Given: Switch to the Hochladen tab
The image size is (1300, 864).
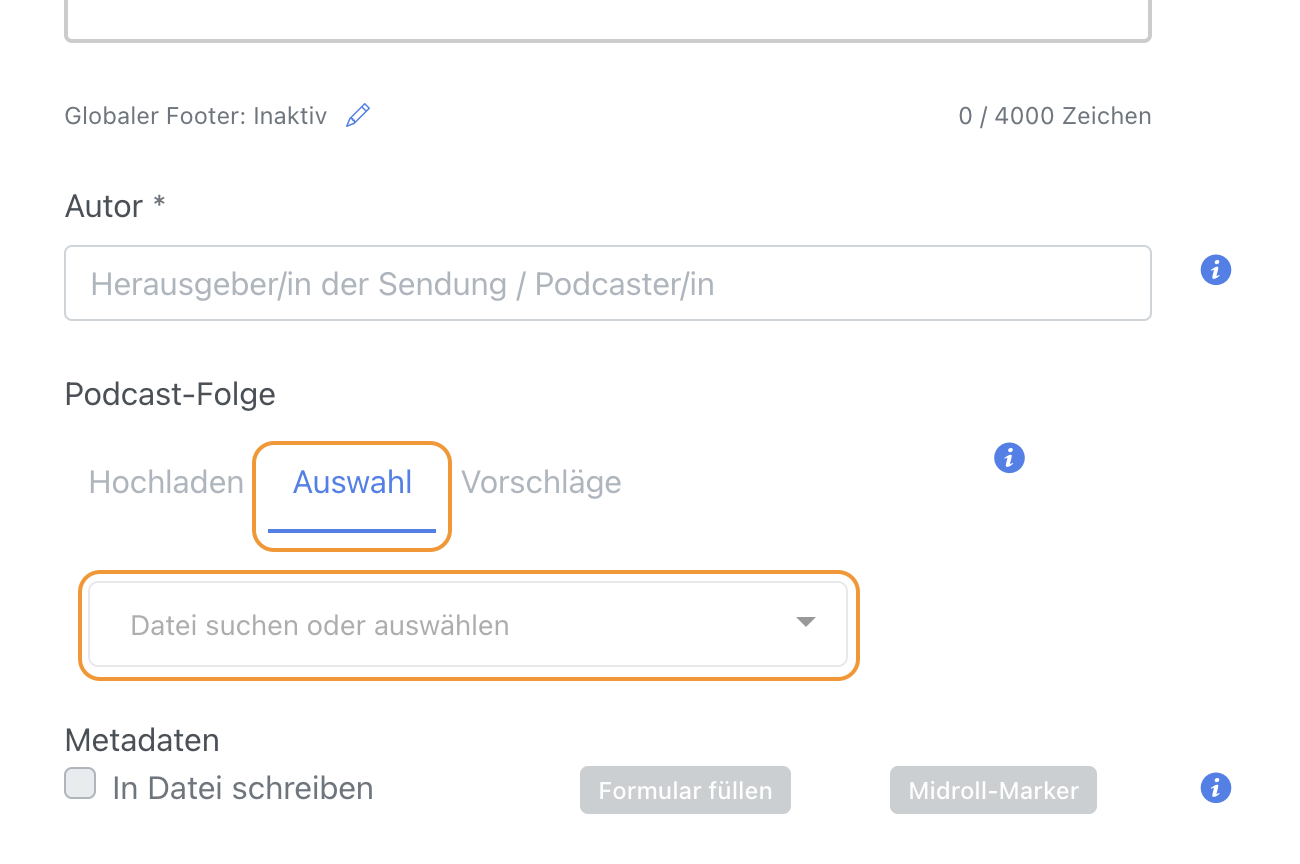Looking at the screenshot, I should [166, 483].
